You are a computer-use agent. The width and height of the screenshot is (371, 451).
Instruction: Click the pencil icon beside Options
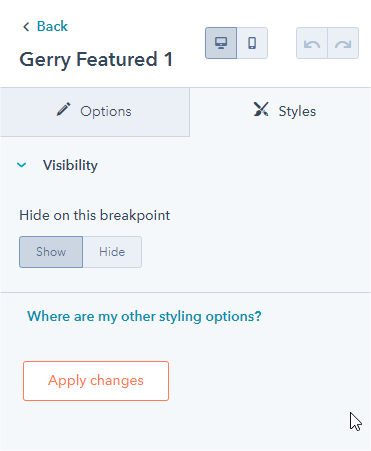click(x=63, y=109)
